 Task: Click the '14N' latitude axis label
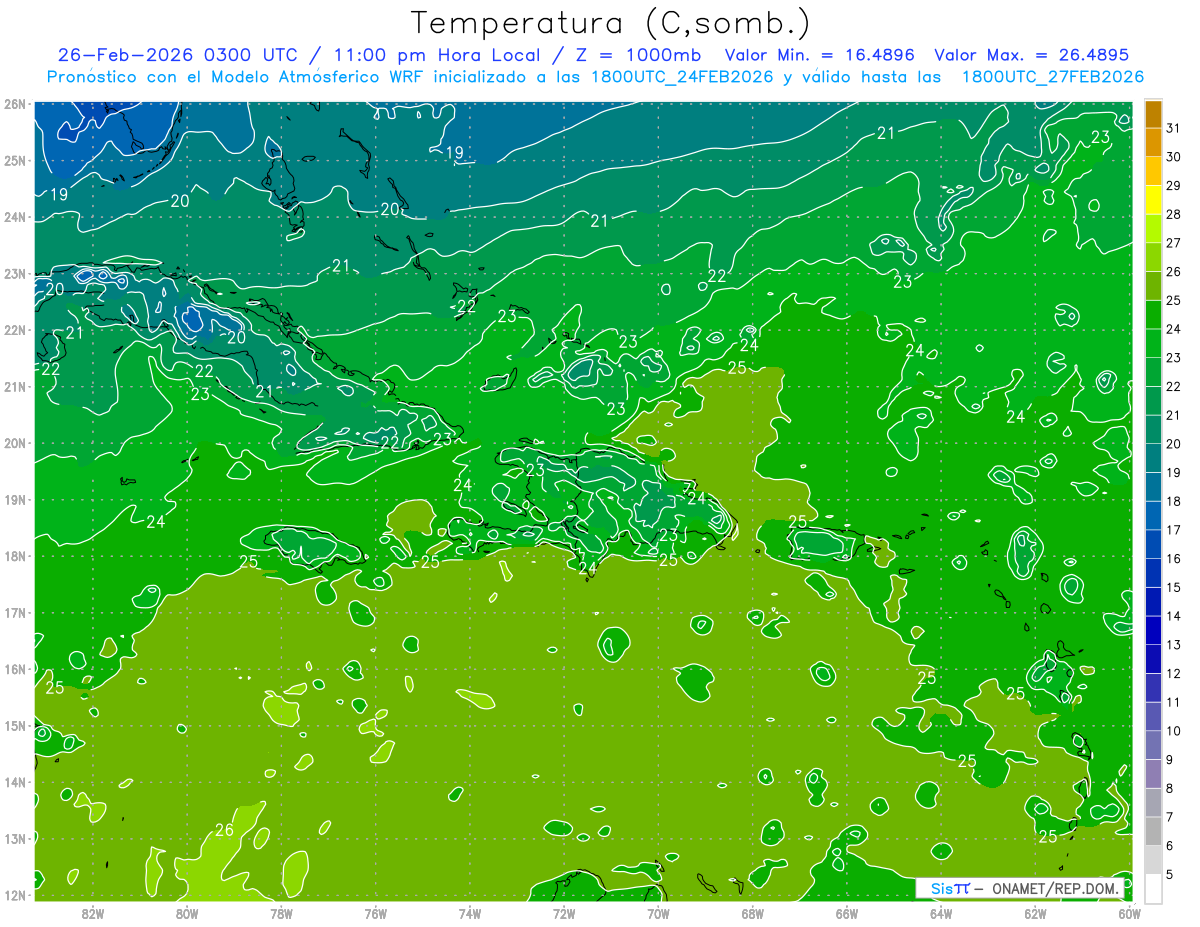tap(15, 782)
